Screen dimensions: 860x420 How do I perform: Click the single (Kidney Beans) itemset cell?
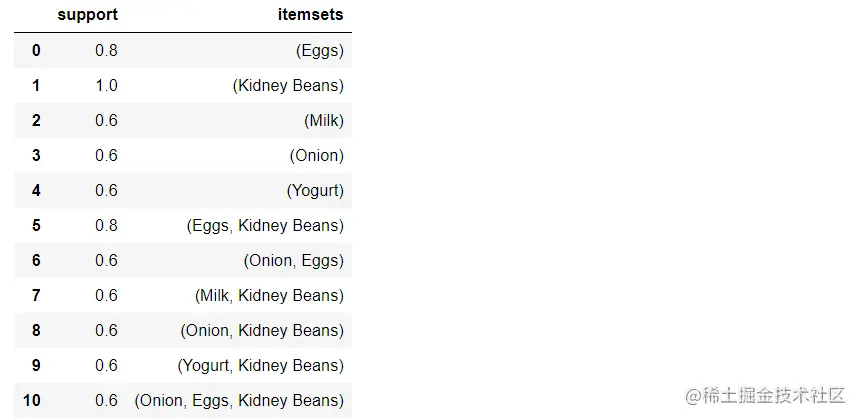pos(288,85)
